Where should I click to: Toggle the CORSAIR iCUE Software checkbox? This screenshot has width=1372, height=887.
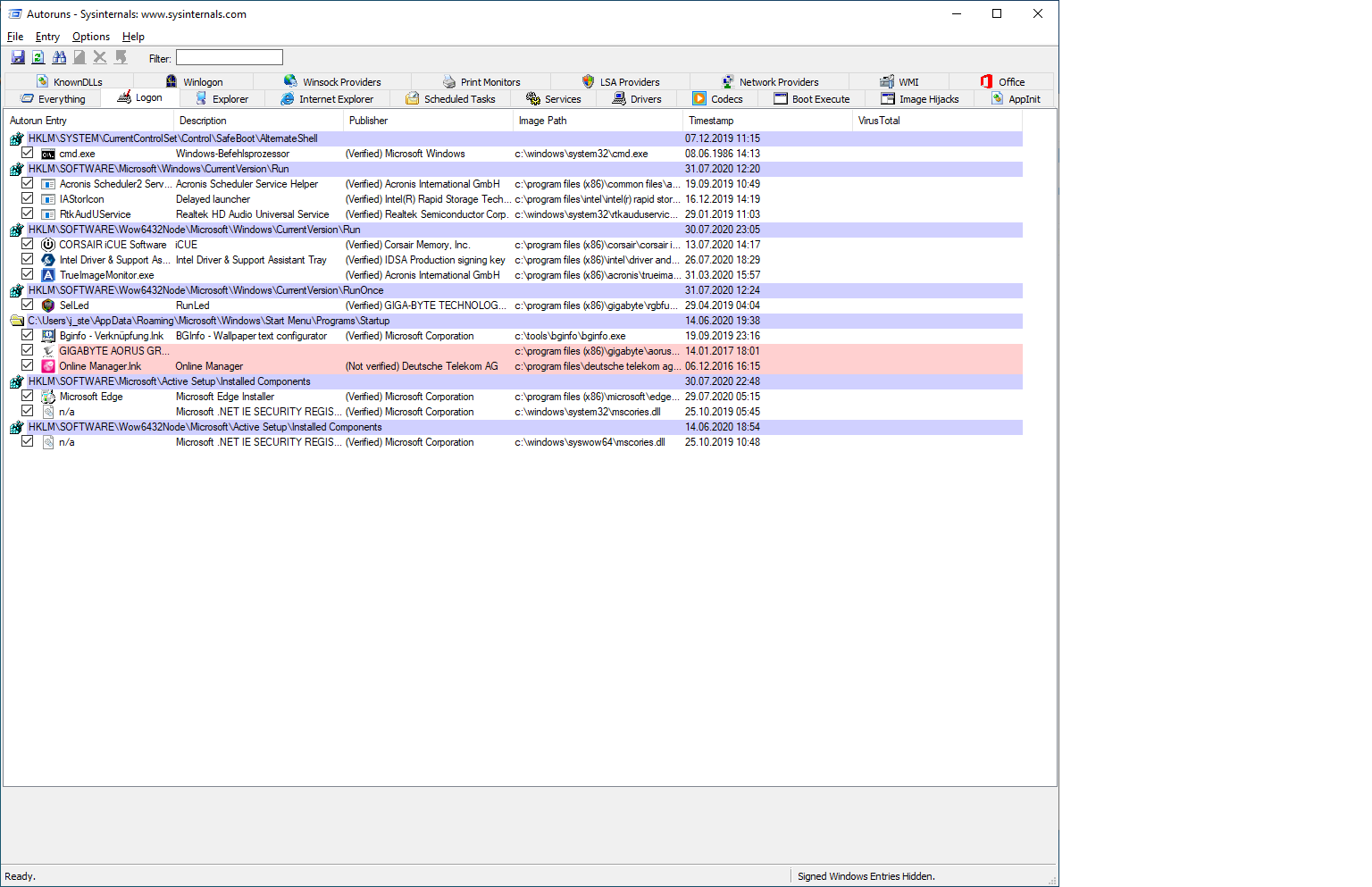point(28,244)
